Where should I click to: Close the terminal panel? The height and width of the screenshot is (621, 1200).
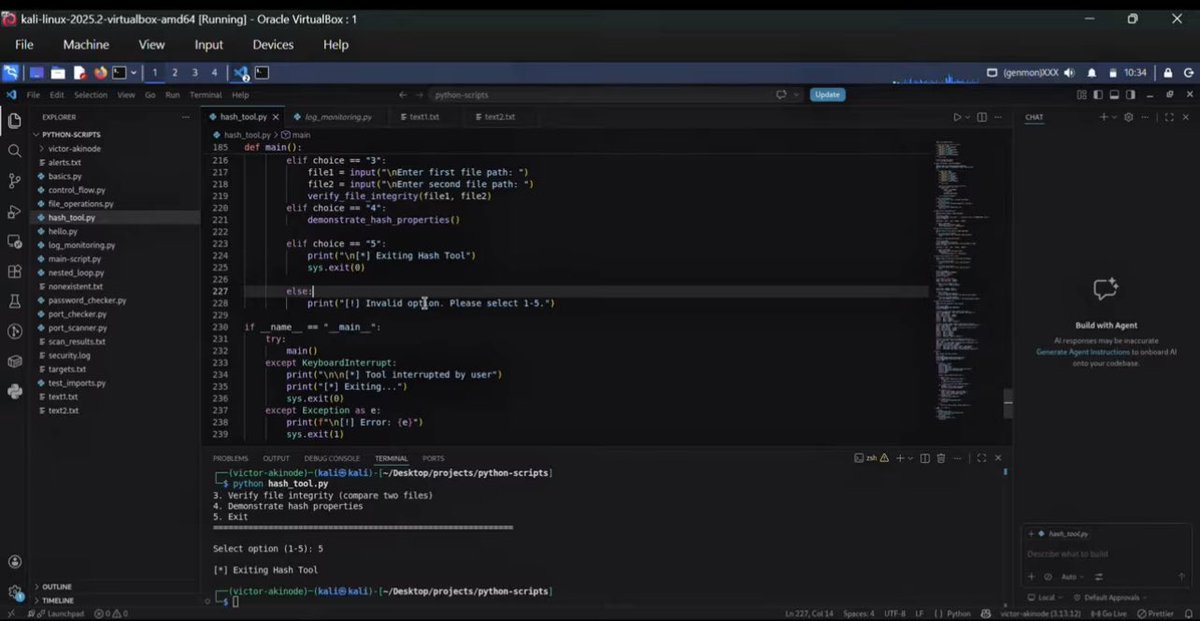(998, 458)
